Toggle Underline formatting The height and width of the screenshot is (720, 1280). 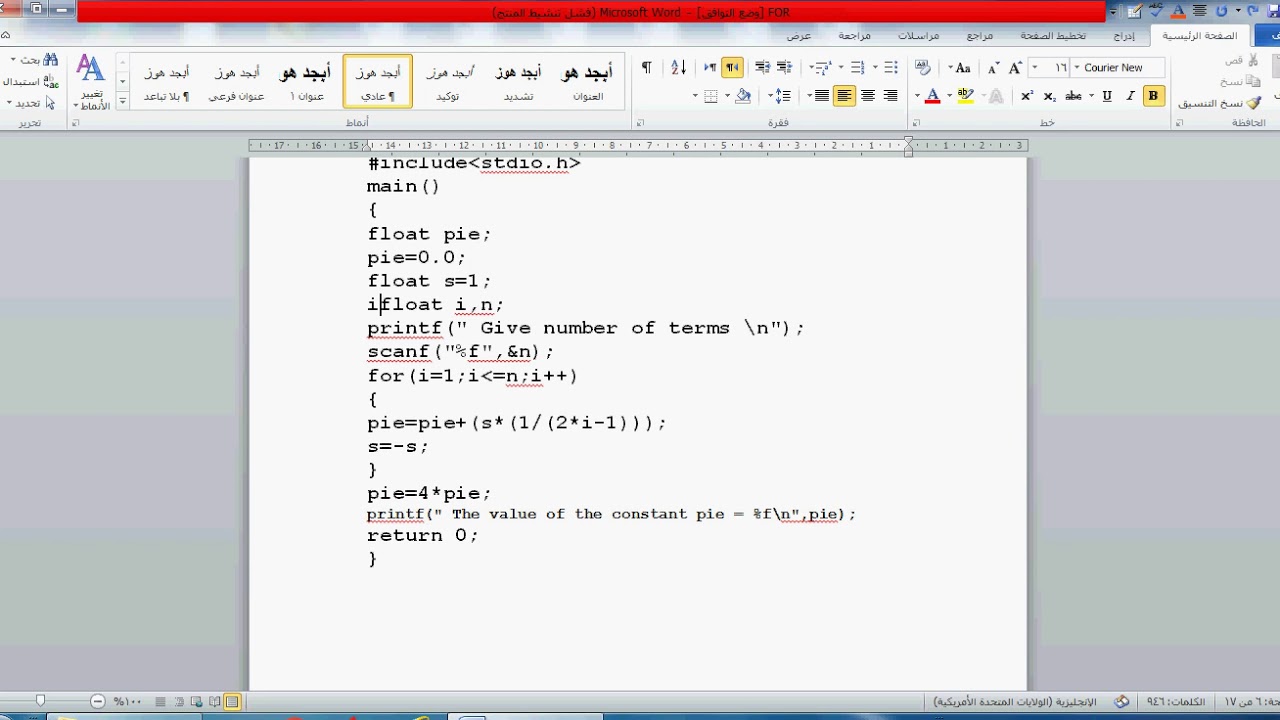tap(1107, 96)
